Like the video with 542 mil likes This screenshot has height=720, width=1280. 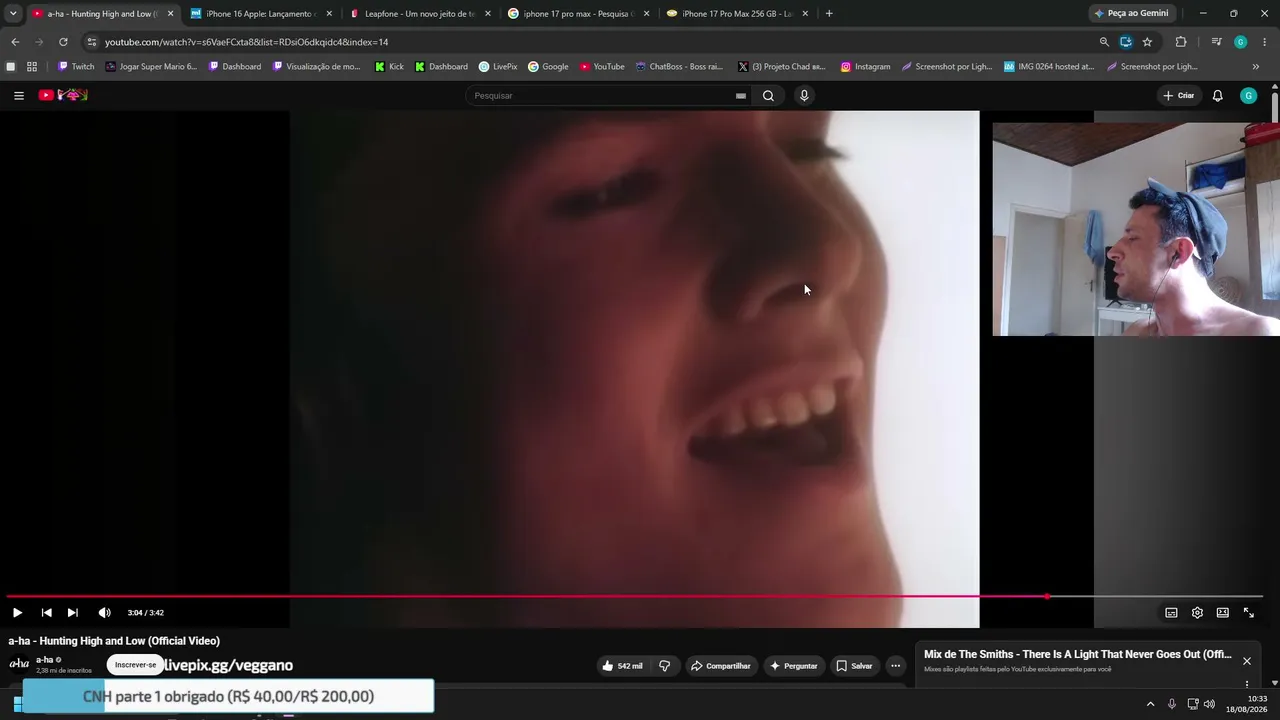click(623, 666)
